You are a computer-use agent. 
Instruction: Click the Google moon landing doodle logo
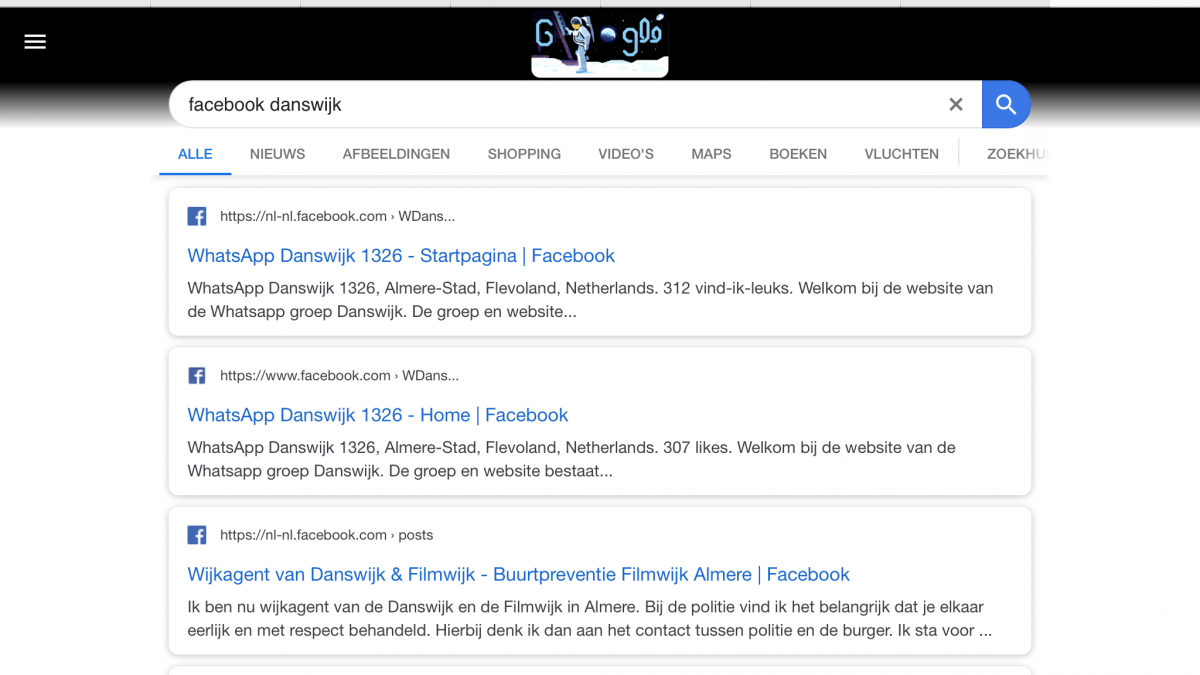click(x=600, y=44)
